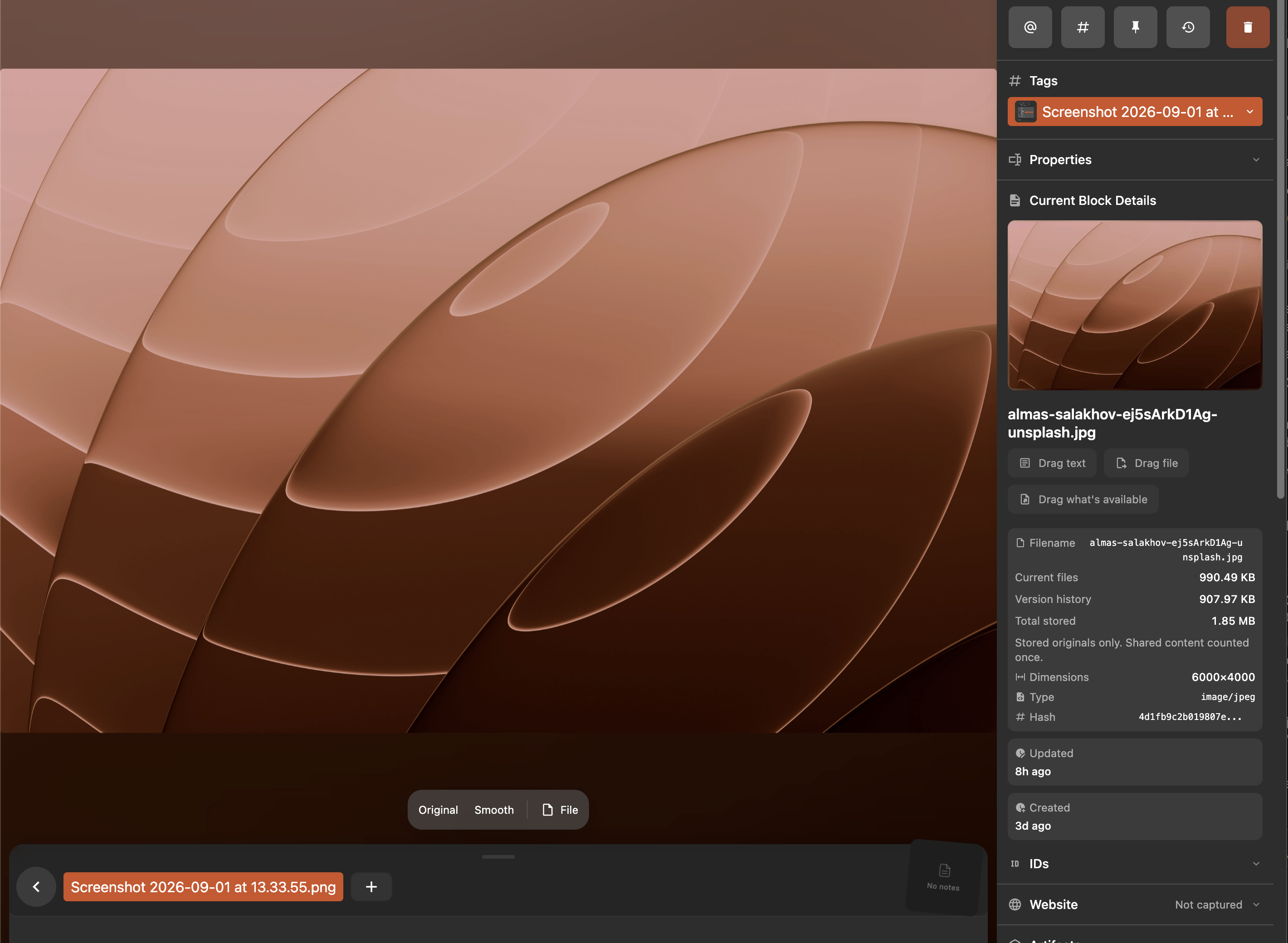Click the ID icon beside IDs
The image size is (1288, 943).
coord(1015,864)
